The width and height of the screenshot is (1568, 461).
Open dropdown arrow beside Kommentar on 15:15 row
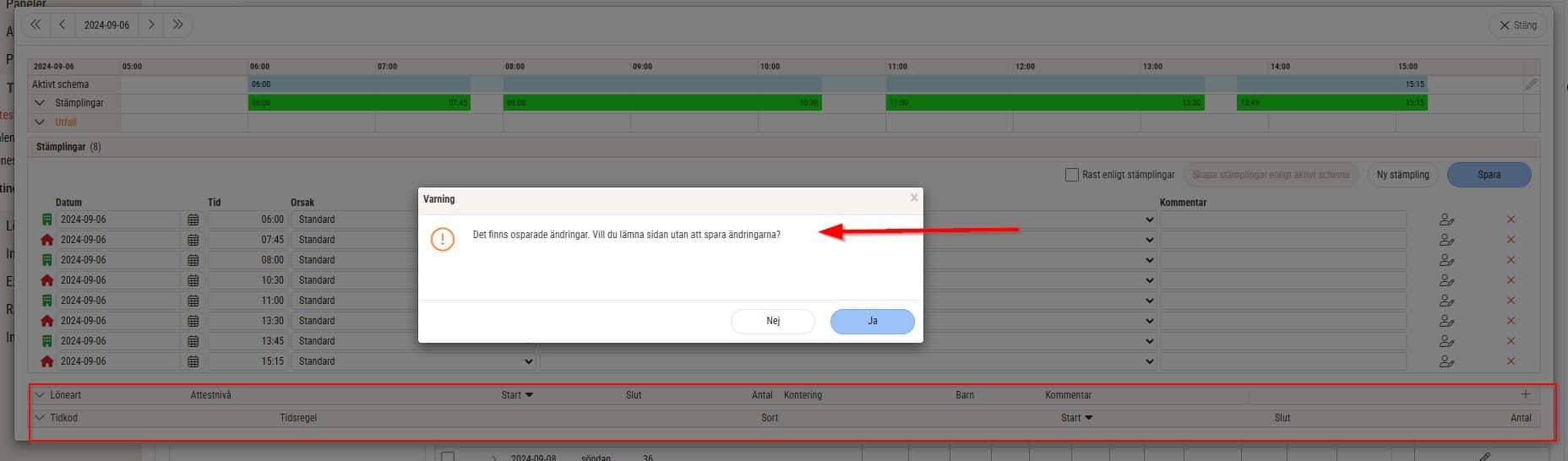pos(1149,361)
